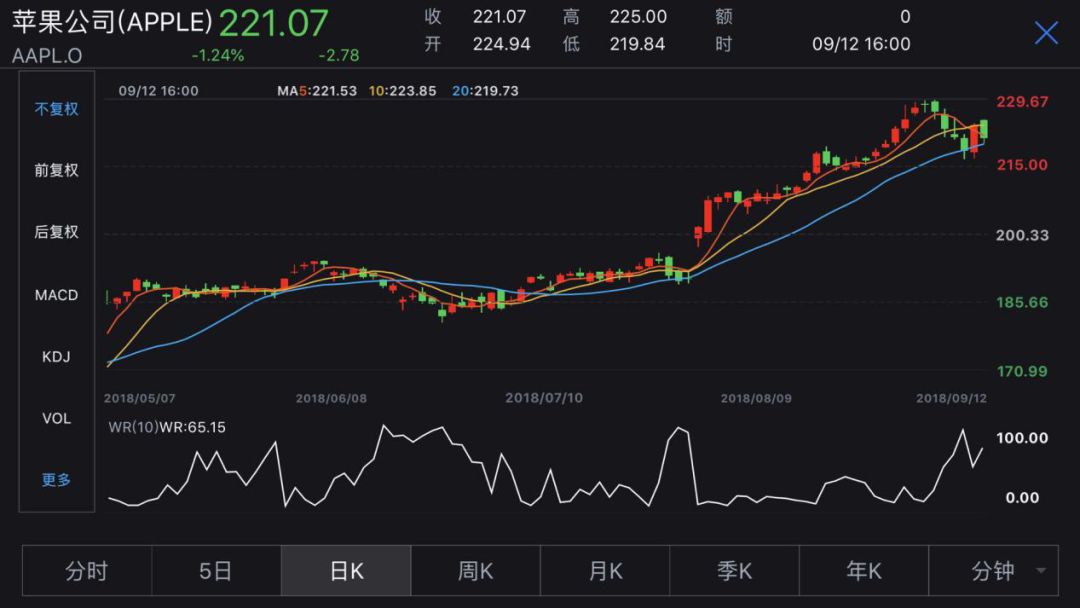This screenshot has width=1080, height=608.
Task: Click the 229.67 price axis label
Action: tap(1022, 102)
